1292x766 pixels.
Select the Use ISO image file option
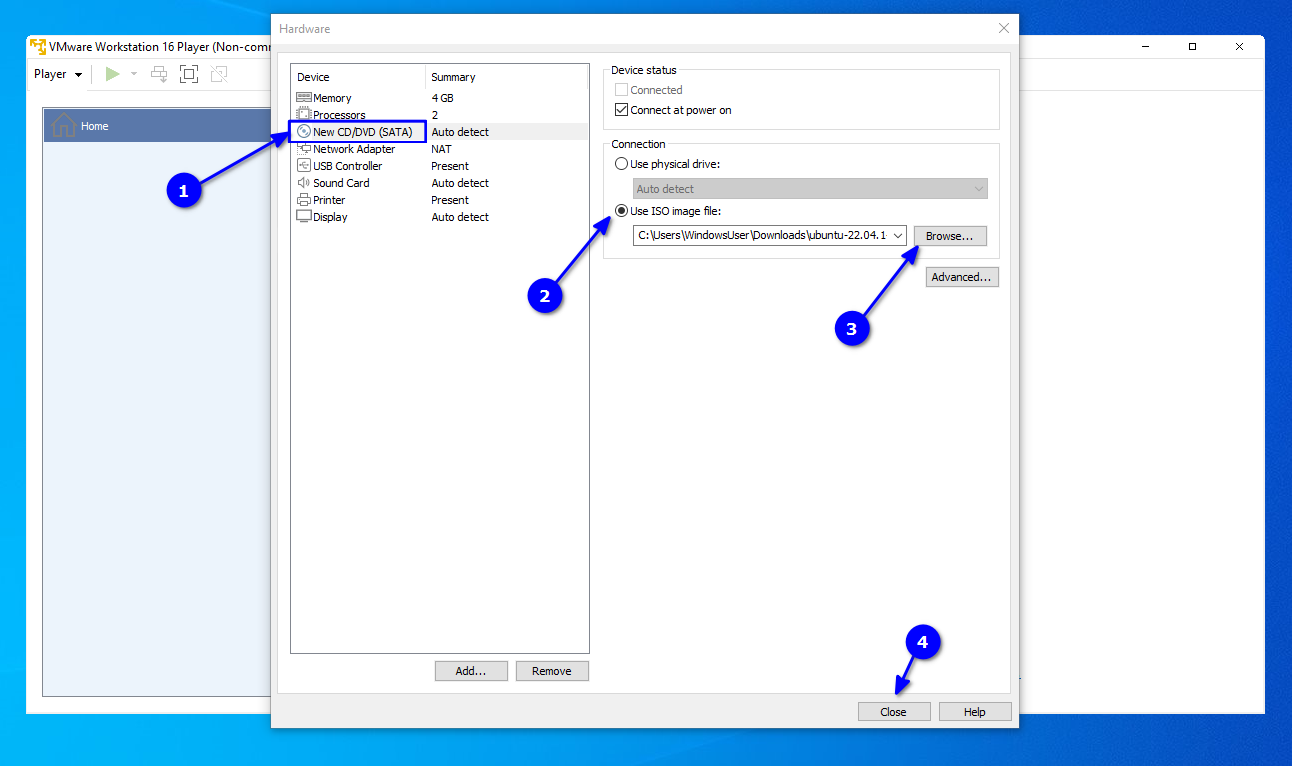click(x=621, y=211)
